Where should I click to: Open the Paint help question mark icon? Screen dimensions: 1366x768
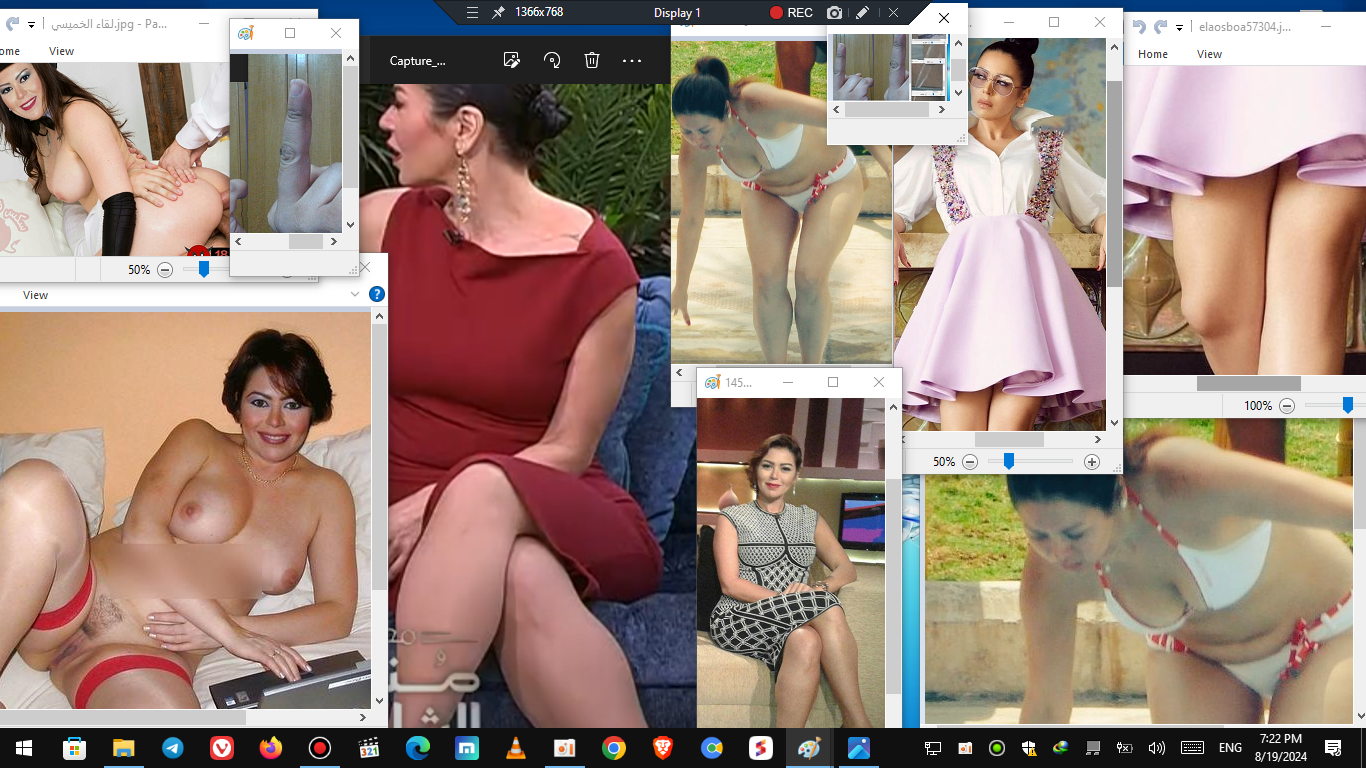pos(376,294)
